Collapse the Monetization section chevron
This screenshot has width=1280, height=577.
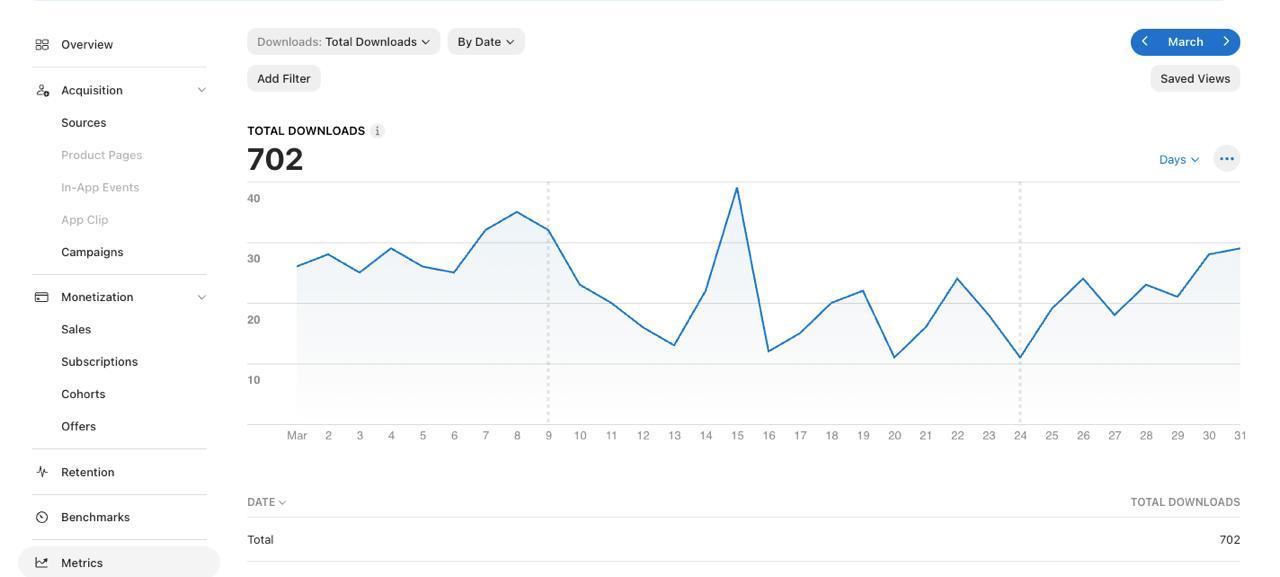click(202, 297)
